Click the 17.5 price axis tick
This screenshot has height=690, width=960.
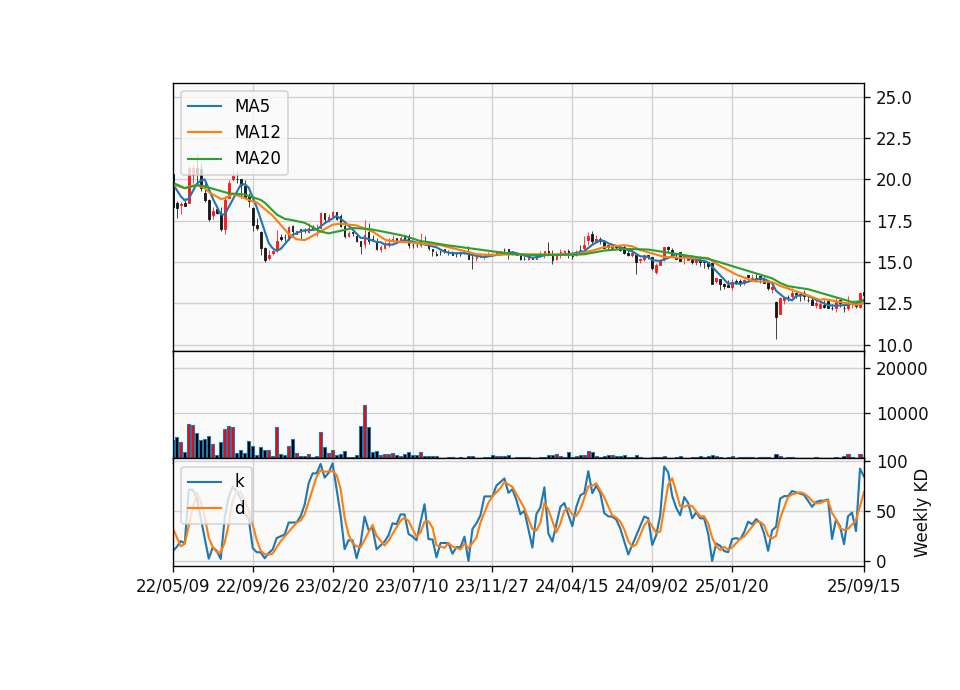tap(894, 222)
